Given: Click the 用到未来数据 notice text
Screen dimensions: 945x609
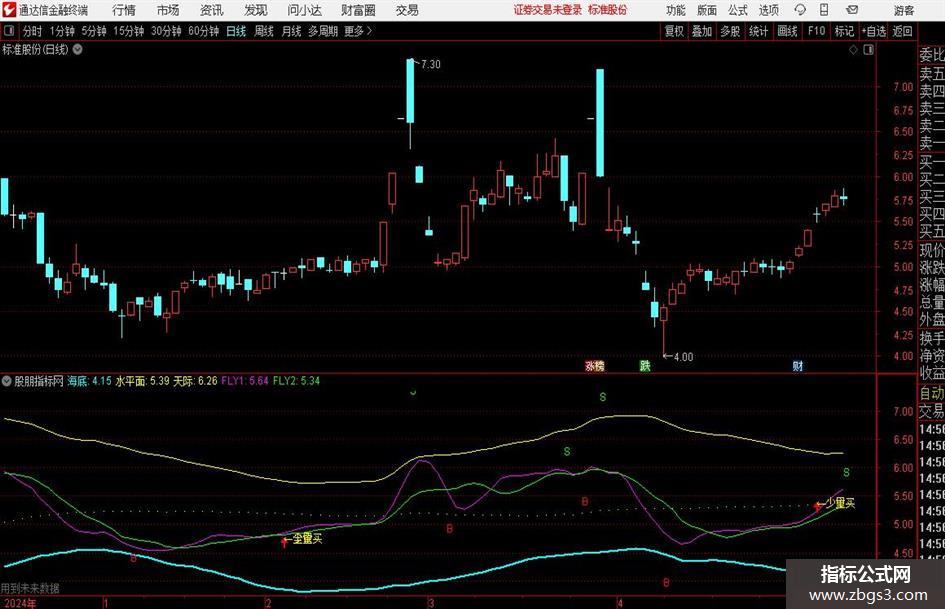Looking at the screenshot, I should [x=30, y=588].
